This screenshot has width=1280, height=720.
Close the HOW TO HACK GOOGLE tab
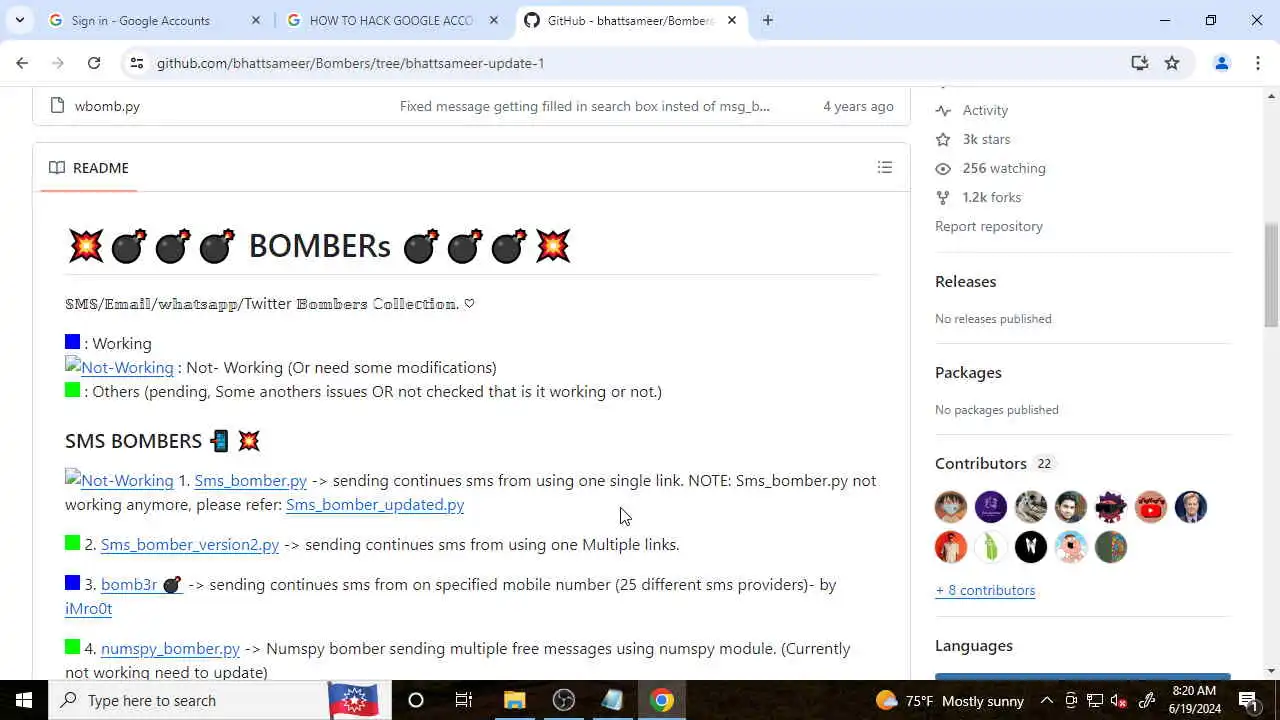pos(493,20)
